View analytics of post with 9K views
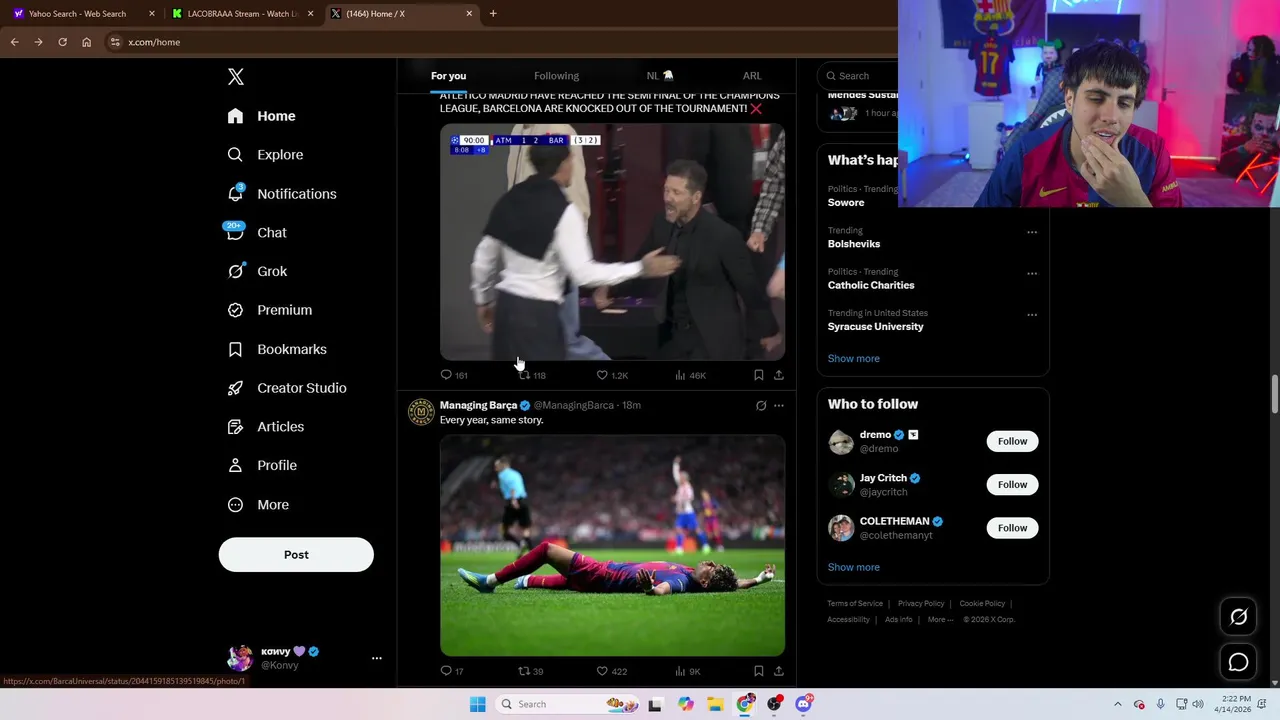 coord(688,671)
